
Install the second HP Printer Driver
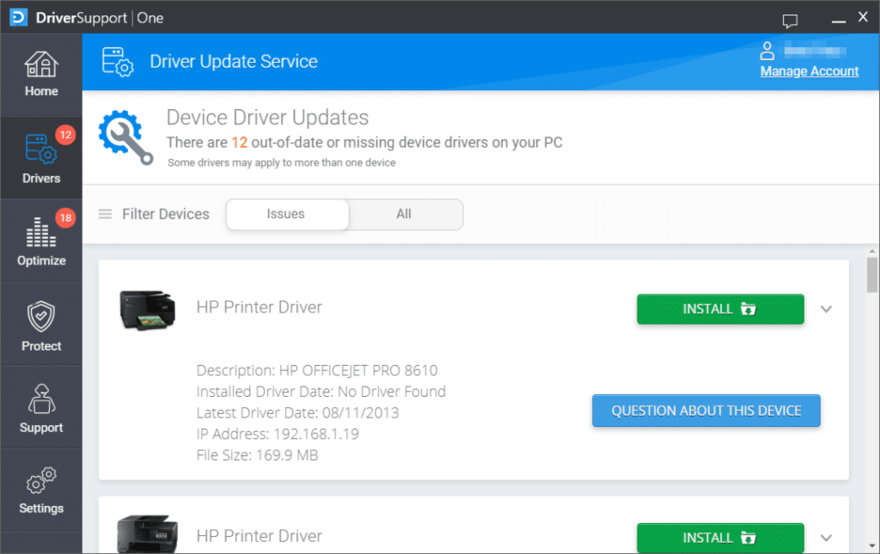click(720, 538)
